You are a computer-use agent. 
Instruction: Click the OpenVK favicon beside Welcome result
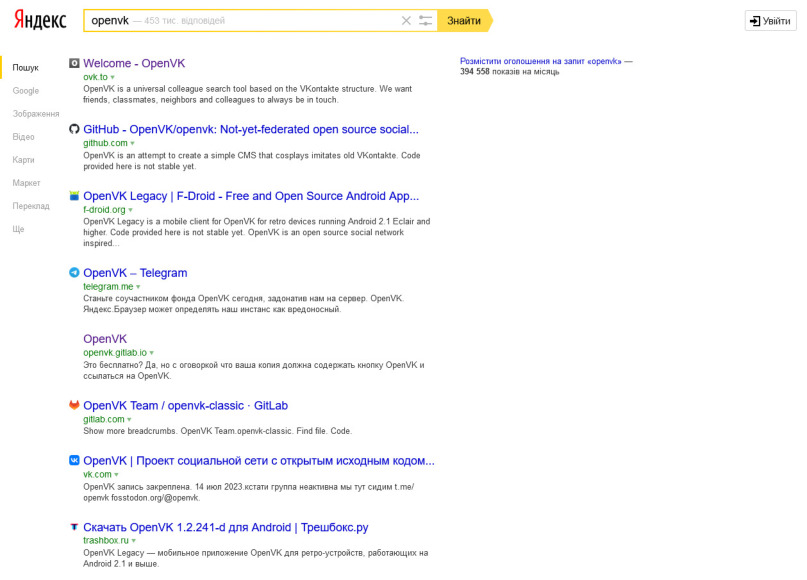pyautogui.click(x=74, y=63)
